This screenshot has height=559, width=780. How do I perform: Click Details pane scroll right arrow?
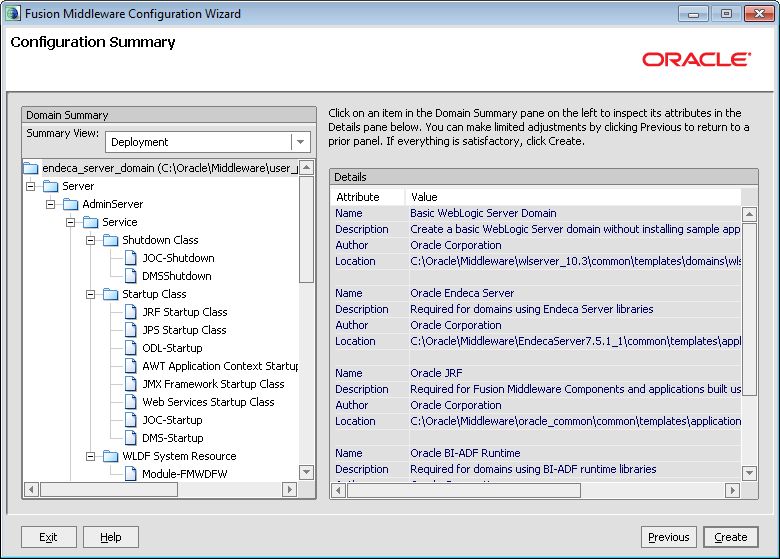point(732,491)
